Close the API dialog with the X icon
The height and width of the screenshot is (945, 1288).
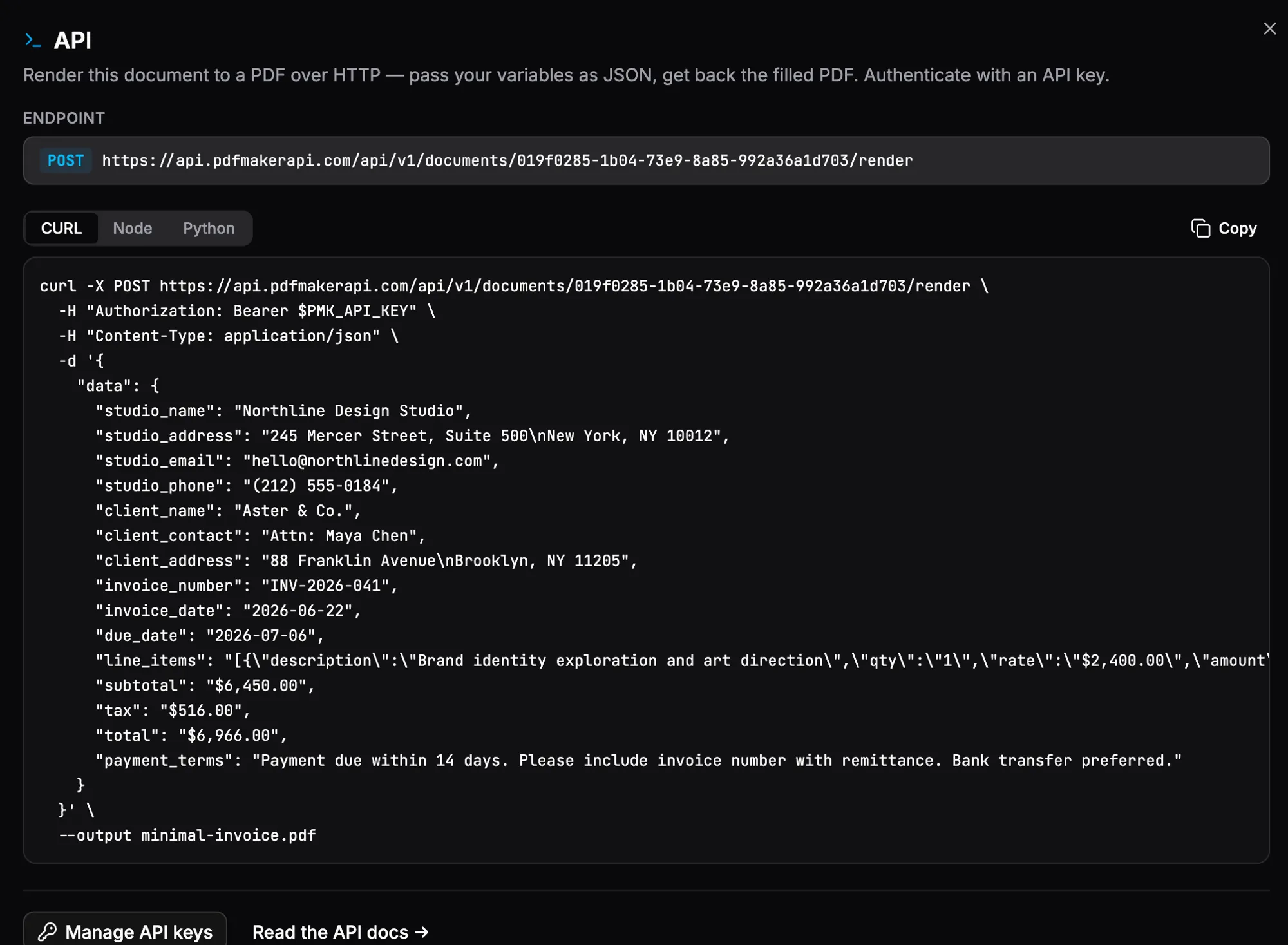1269,29
